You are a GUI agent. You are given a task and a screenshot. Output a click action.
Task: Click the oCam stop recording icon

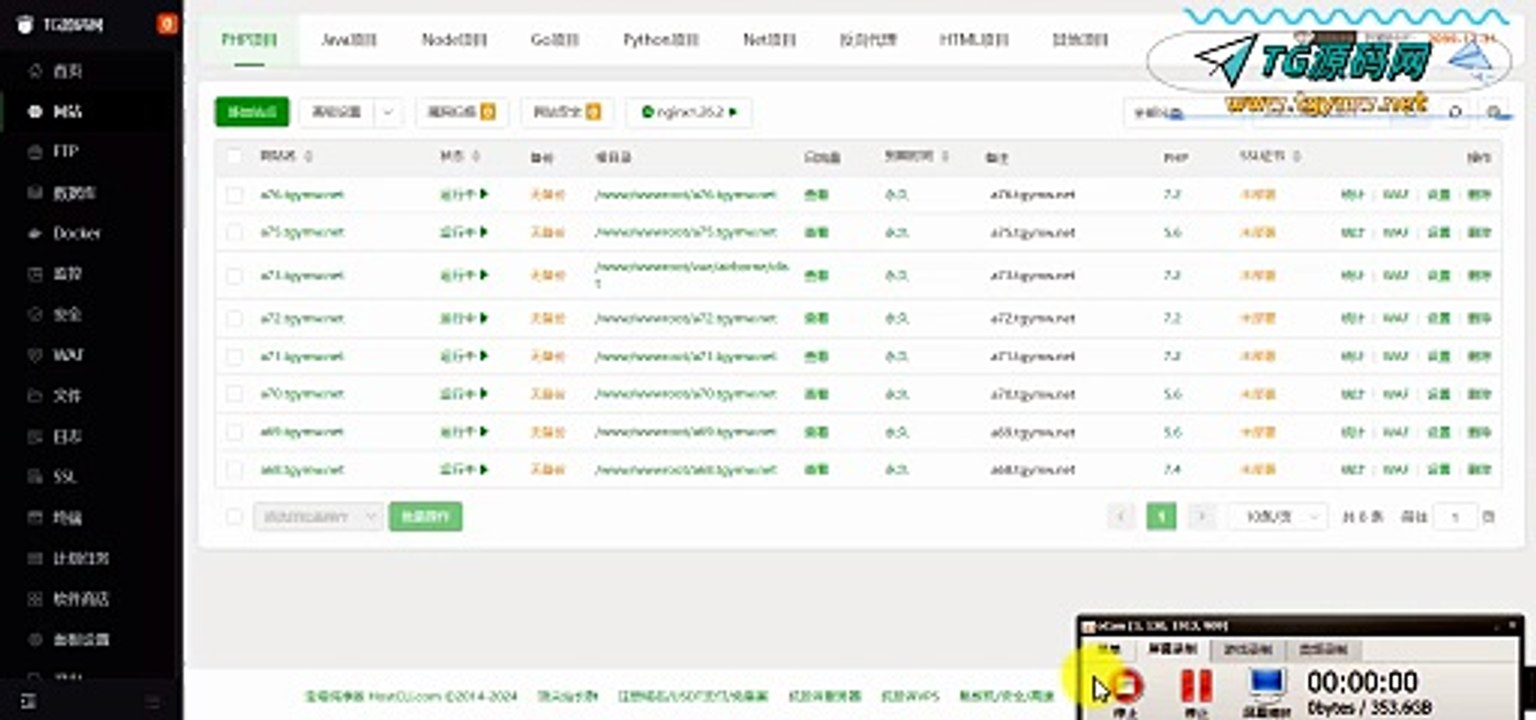tap(1127, 687)
